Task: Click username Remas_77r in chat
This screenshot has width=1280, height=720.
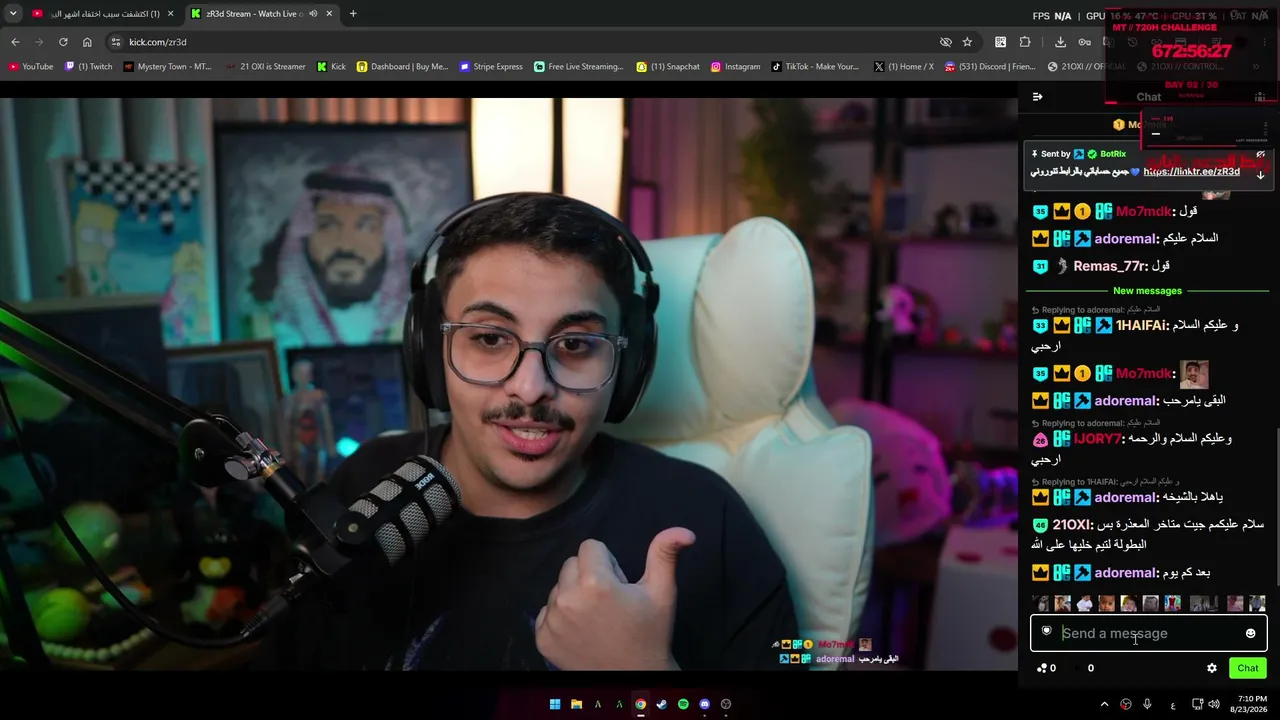Action: (x=1109, y=266)
